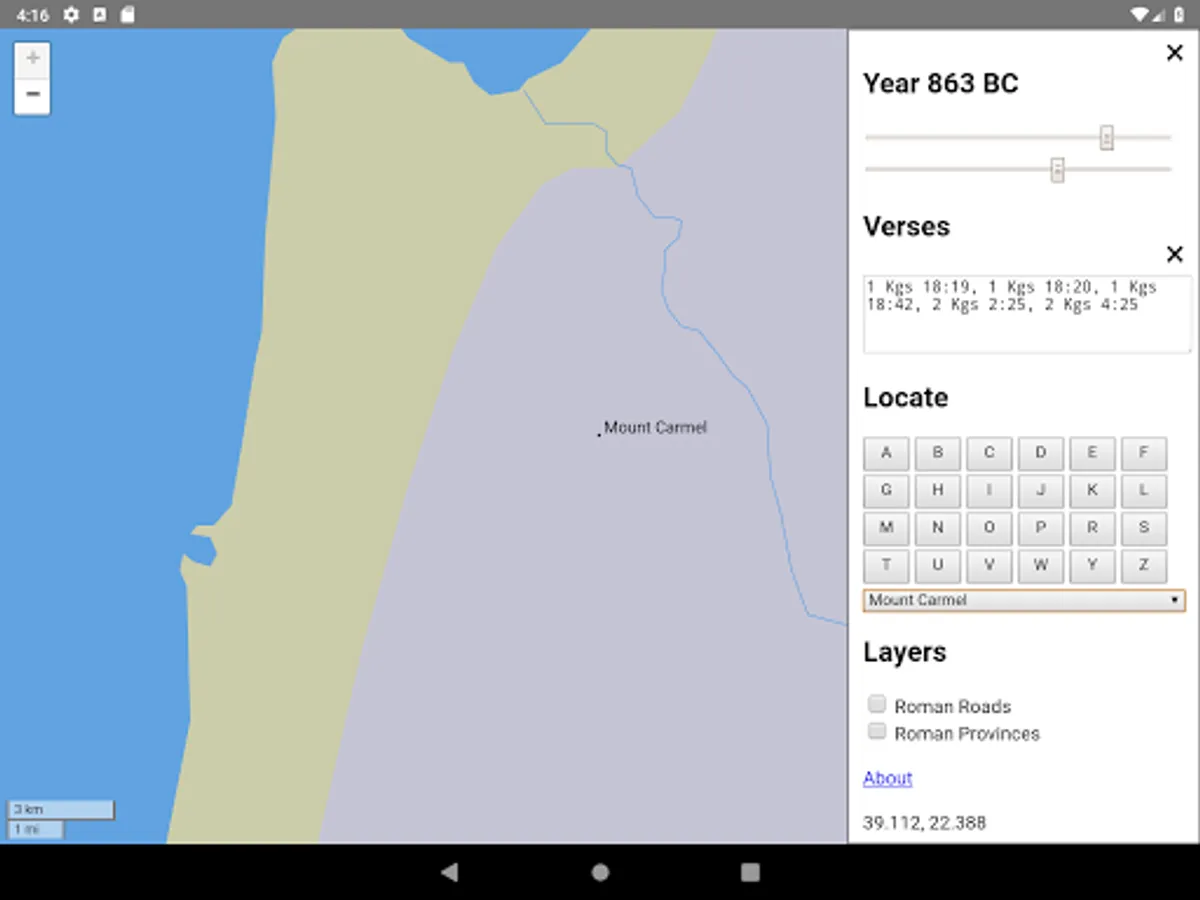The image size is (1200, 900).
Task: Locate places starting with letter F
Action: [1143, 453]
